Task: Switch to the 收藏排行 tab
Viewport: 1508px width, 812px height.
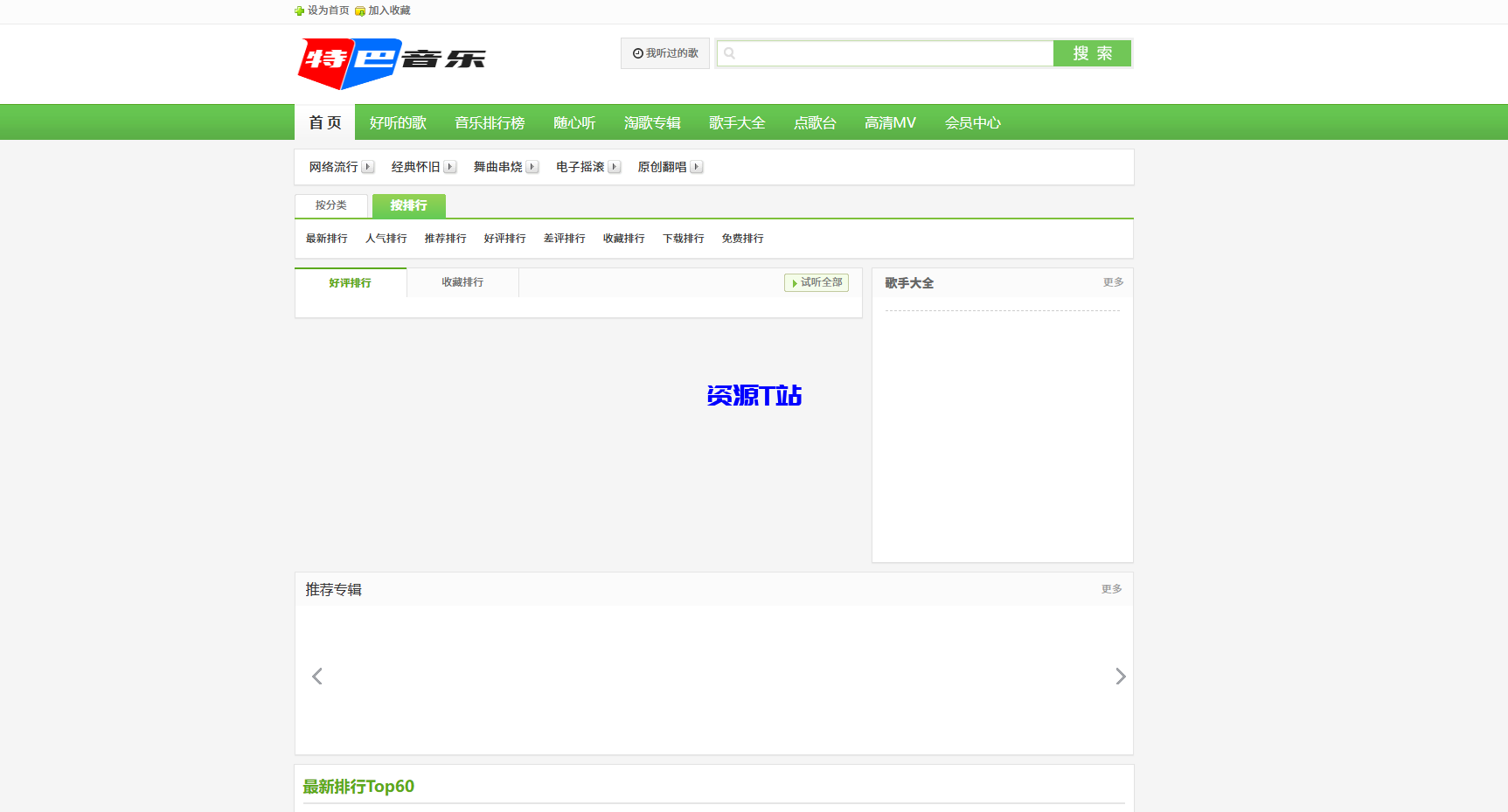Action: [462, 281]
